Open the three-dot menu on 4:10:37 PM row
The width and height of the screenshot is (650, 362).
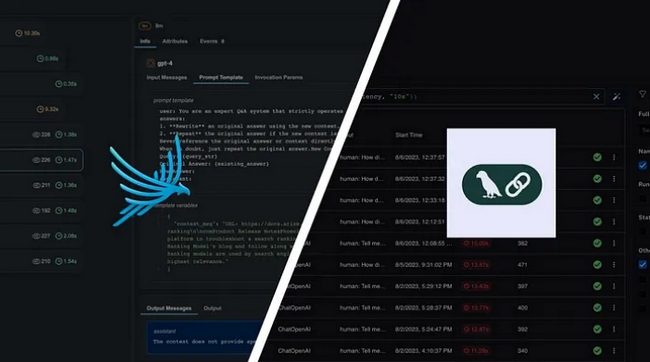pyautogui.click(x=614, y=351)
